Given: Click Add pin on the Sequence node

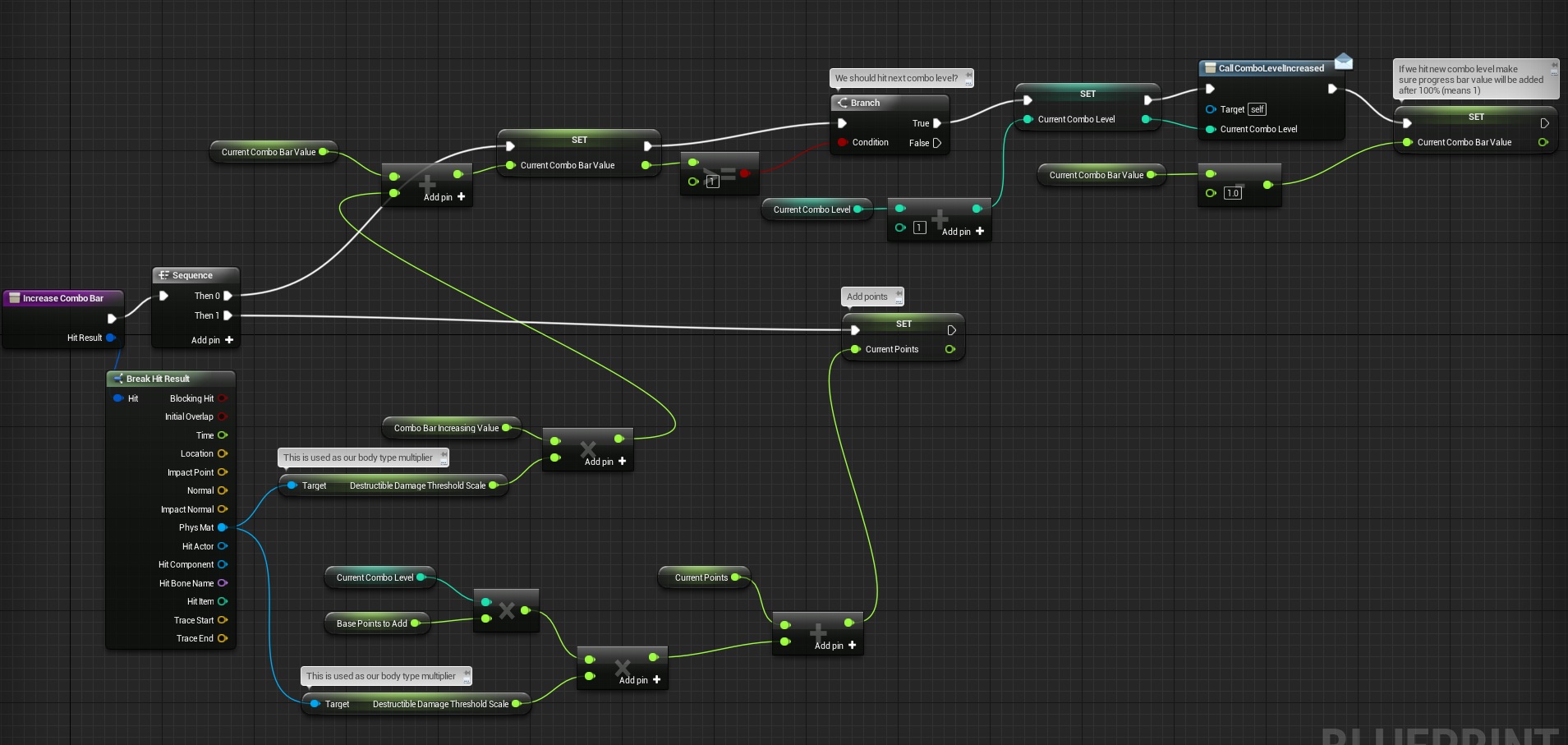Looking at the screenshot, I should (212, 340).
